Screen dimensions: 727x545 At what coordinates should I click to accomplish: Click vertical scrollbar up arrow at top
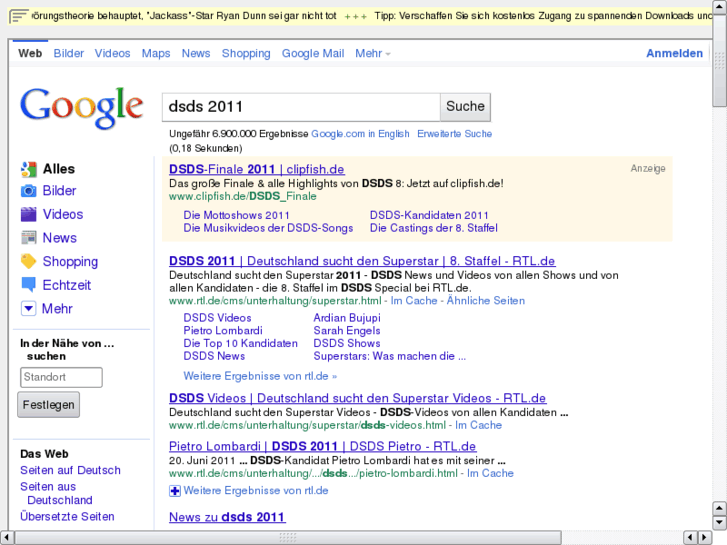pyautogui.click(x=719, y=7)
